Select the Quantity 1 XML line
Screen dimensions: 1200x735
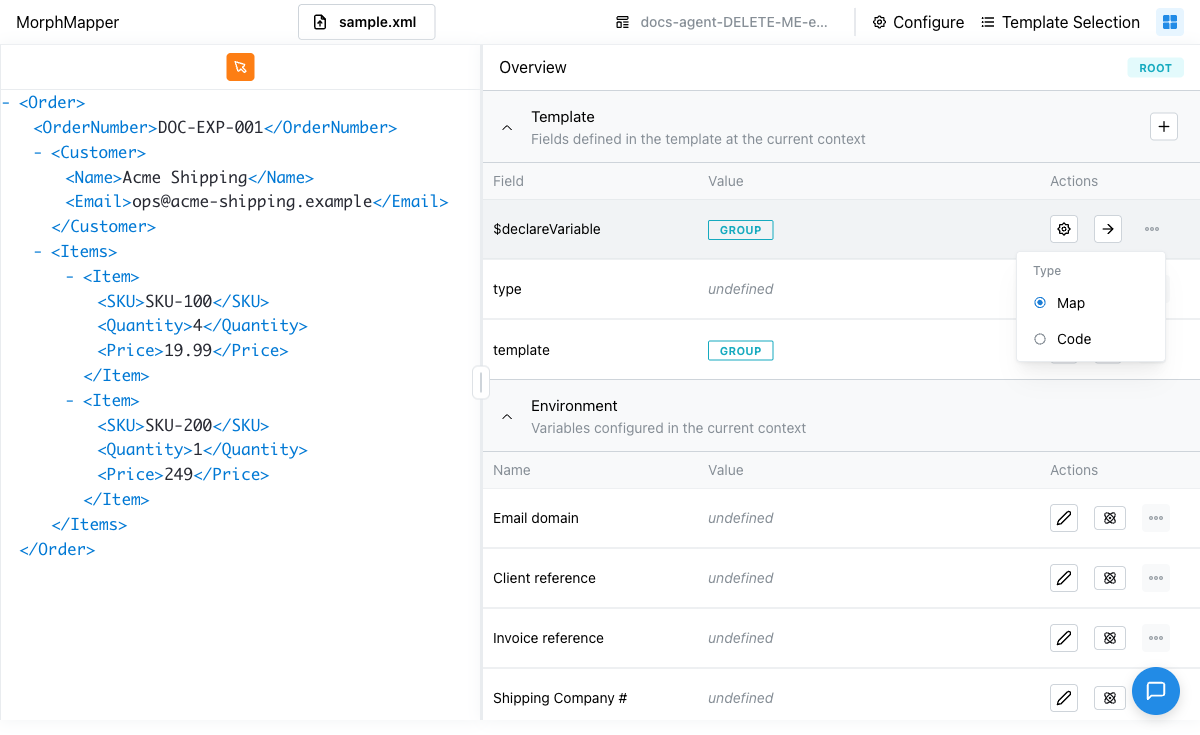click(203, 450)
